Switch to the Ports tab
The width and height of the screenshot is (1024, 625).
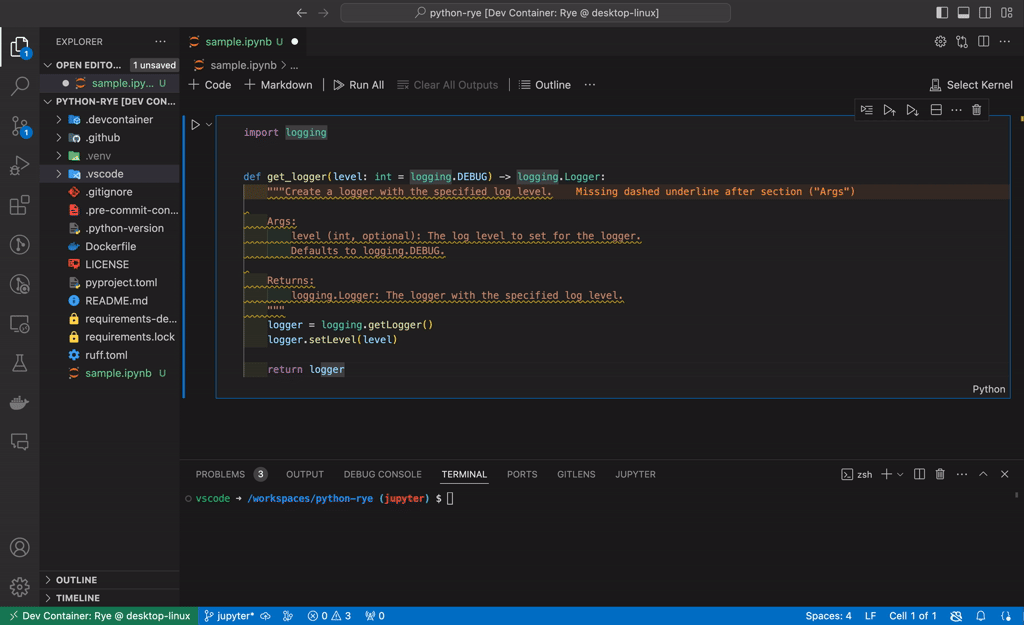click(522, 474)
